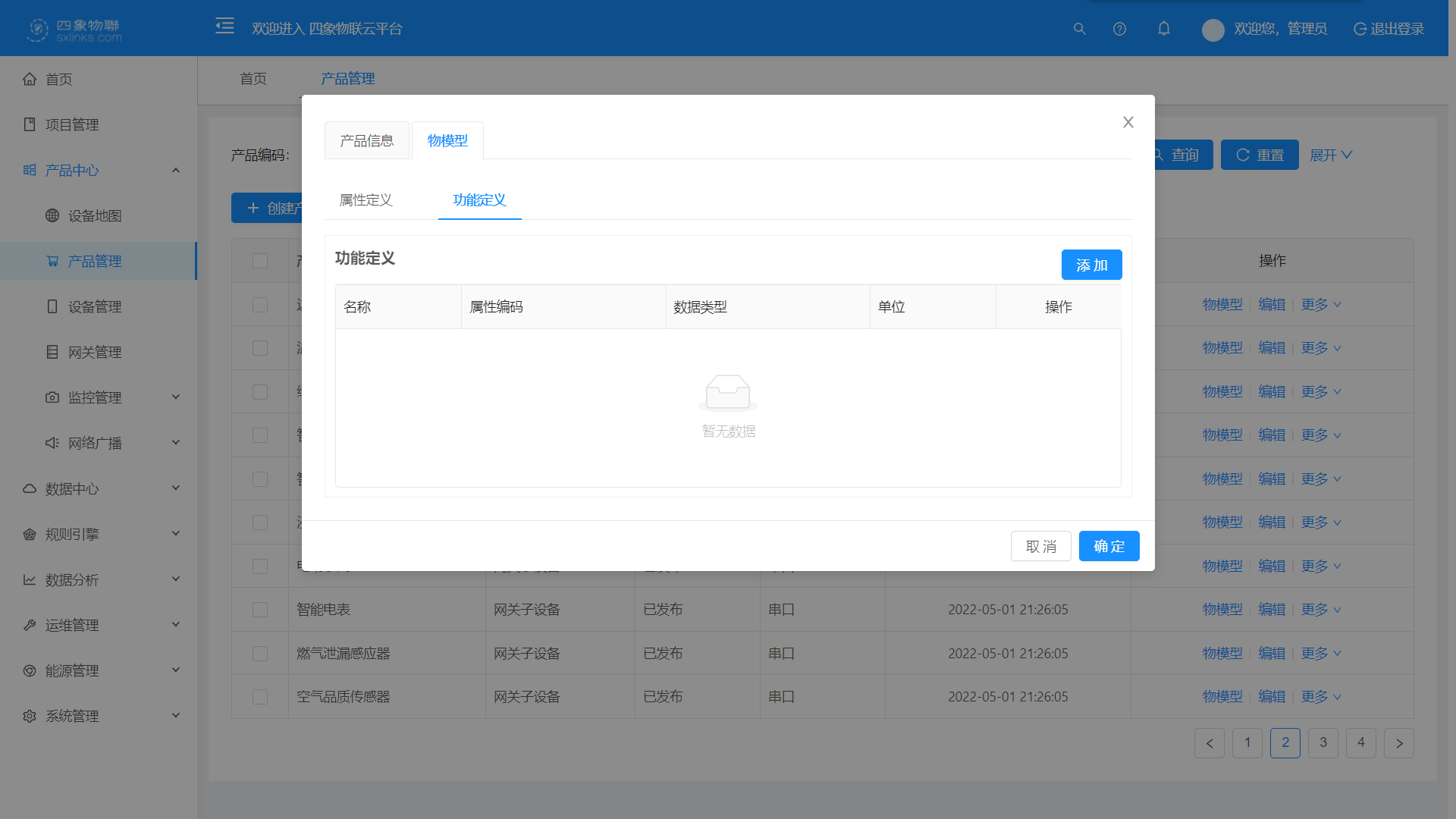Click the 监控管理 camera icon

[52, 397]
